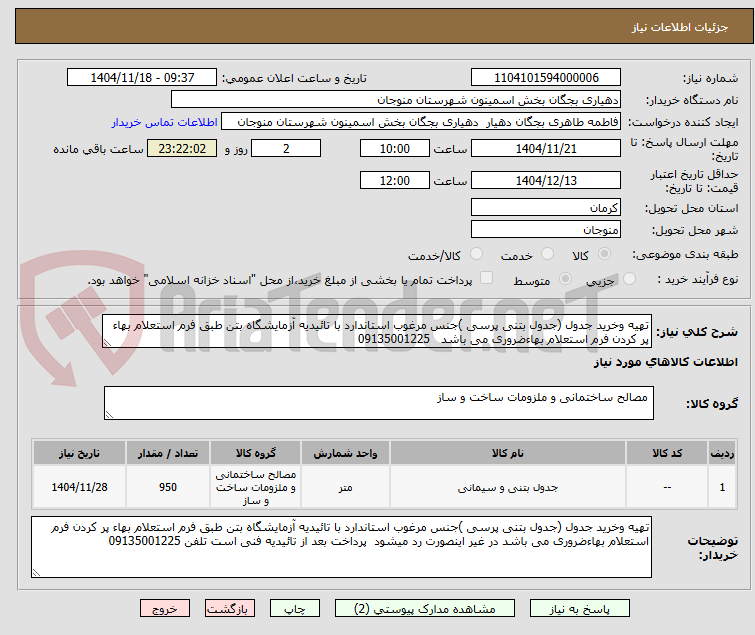Click the چاپ print button
755x635 pixels.
[x=295, y=609]
